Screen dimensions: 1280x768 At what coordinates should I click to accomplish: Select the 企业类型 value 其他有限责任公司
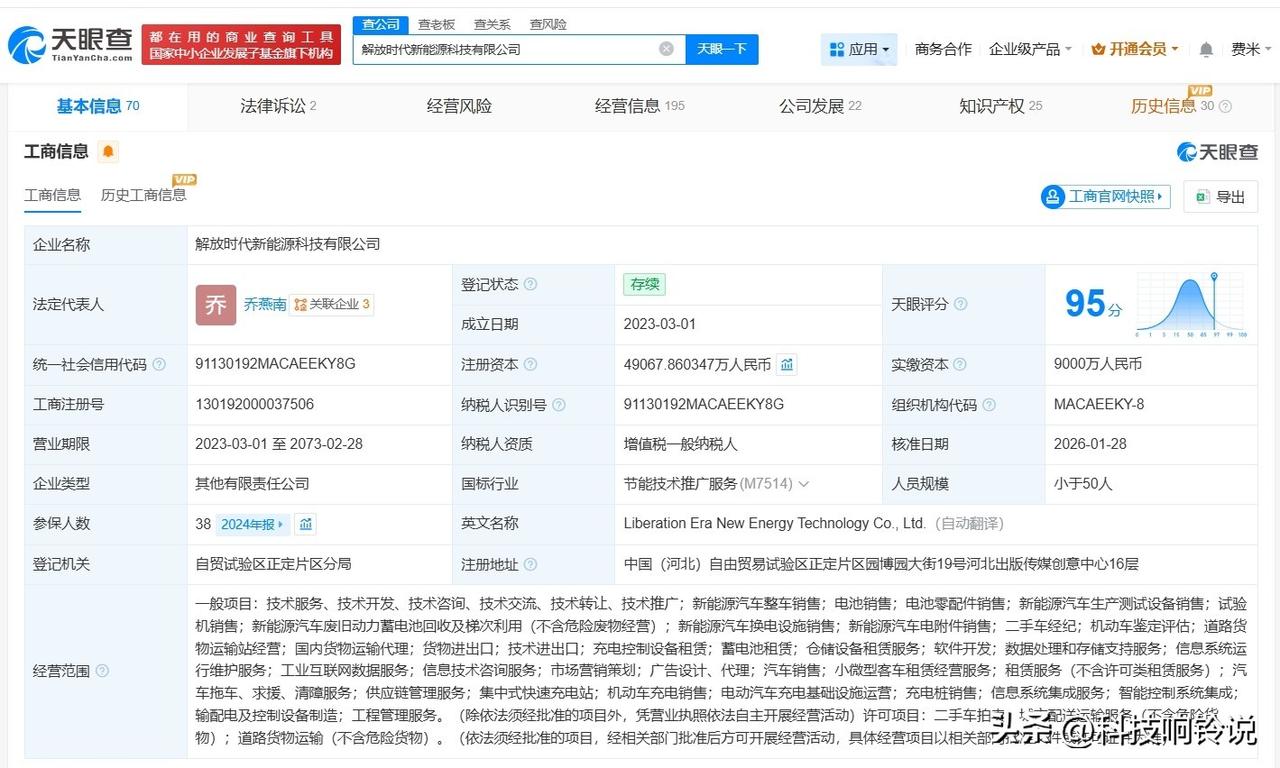[253, 484]
